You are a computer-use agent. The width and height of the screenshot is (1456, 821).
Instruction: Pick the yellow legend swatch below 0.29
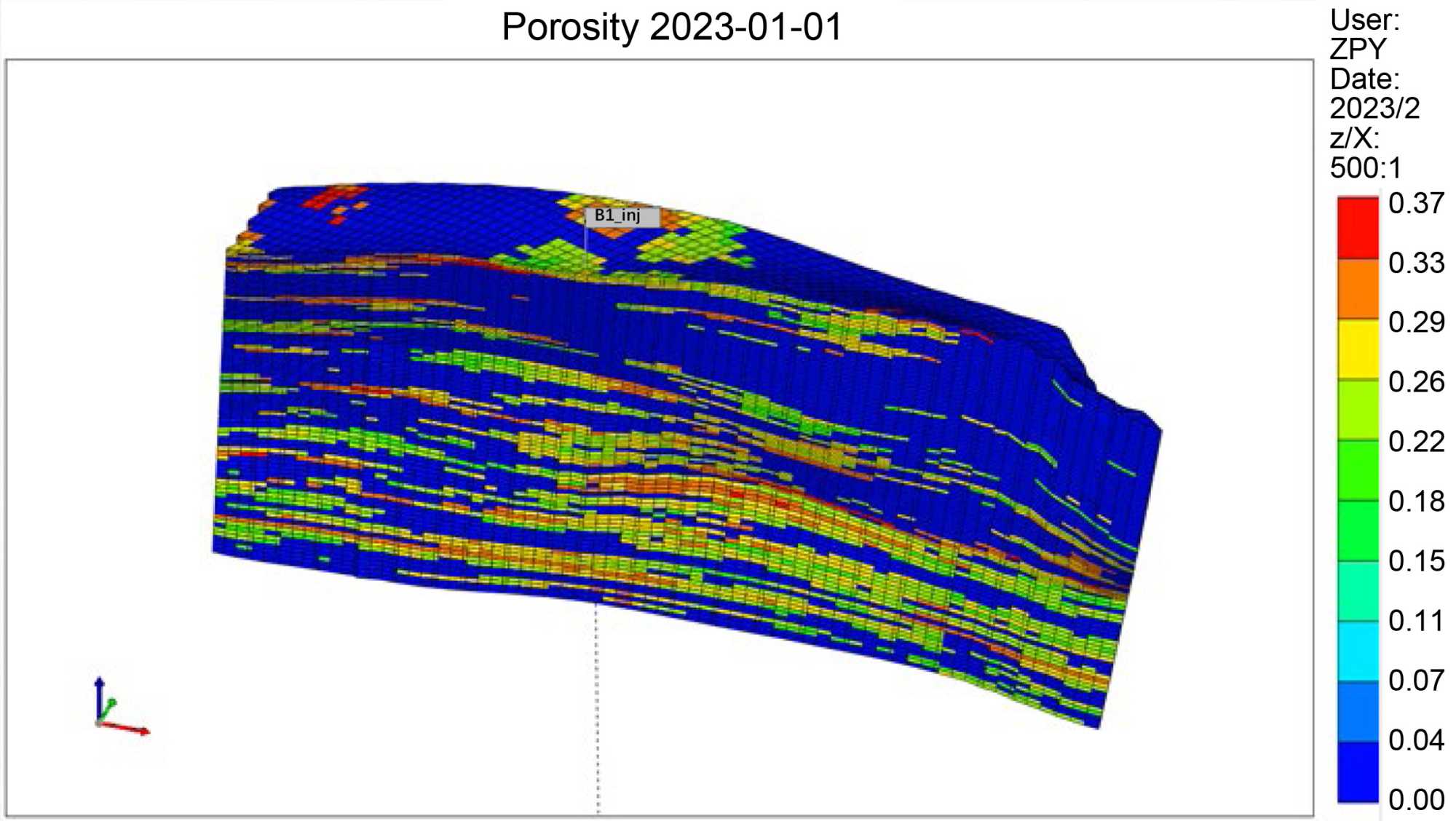tap(1357, 348)
